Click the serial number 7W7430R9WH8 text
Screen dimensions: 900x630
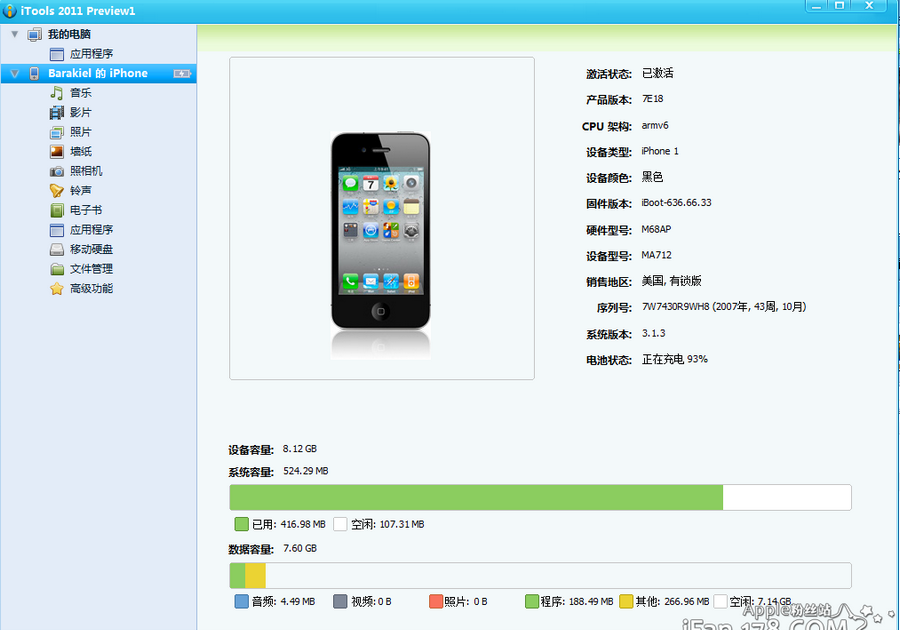[676, 307]
